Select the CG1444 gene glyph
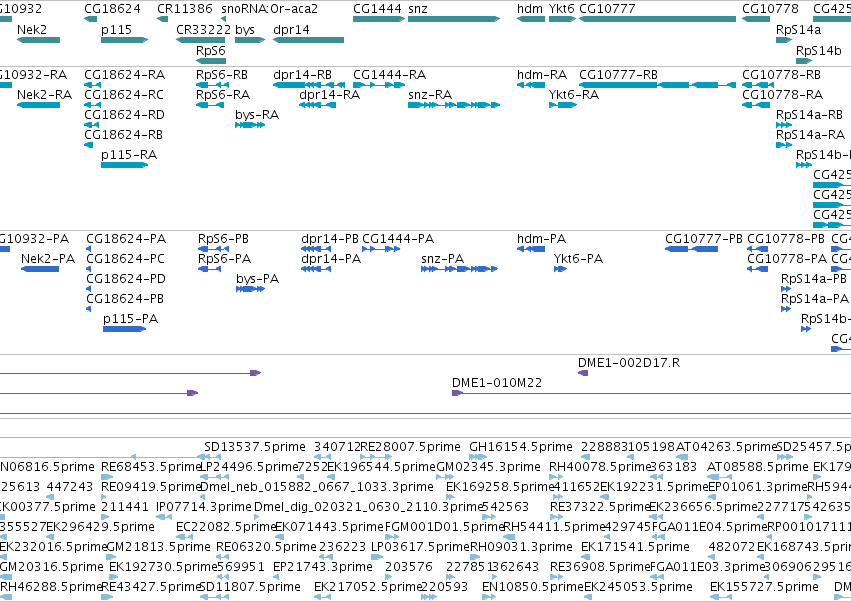This screenshot has width=851, height=602. 379,19
